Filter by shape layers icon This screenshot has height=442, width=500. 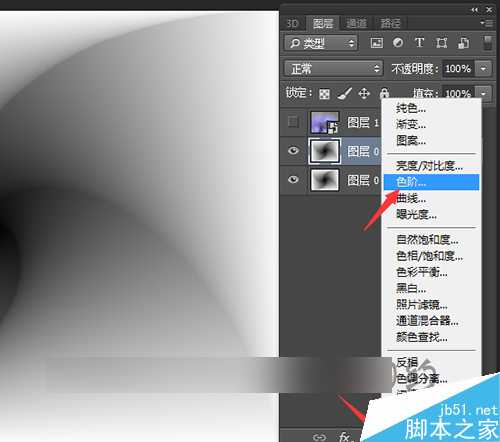click(441, 43)
